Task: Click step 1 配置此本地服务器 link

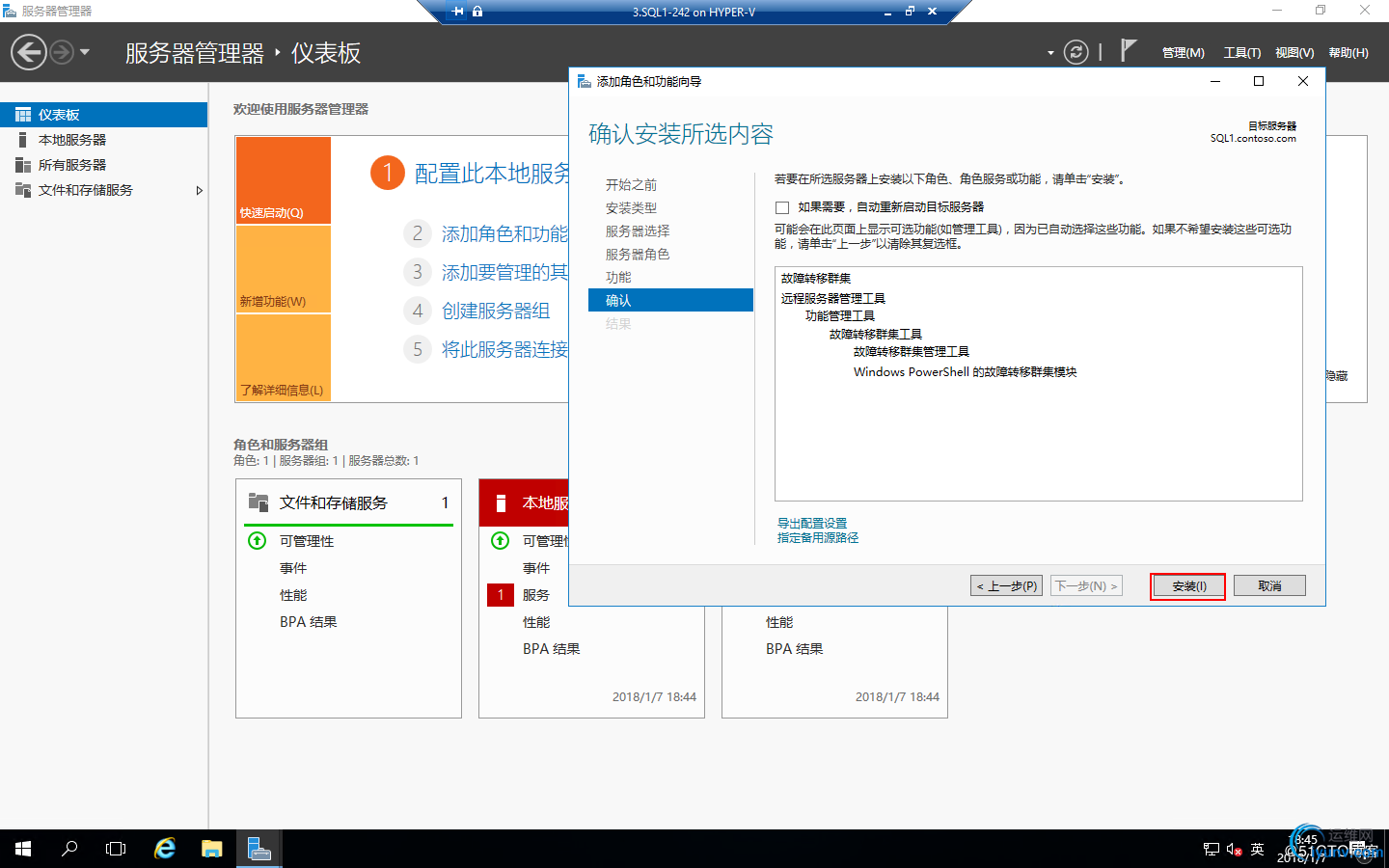Action: pos(492,174)
